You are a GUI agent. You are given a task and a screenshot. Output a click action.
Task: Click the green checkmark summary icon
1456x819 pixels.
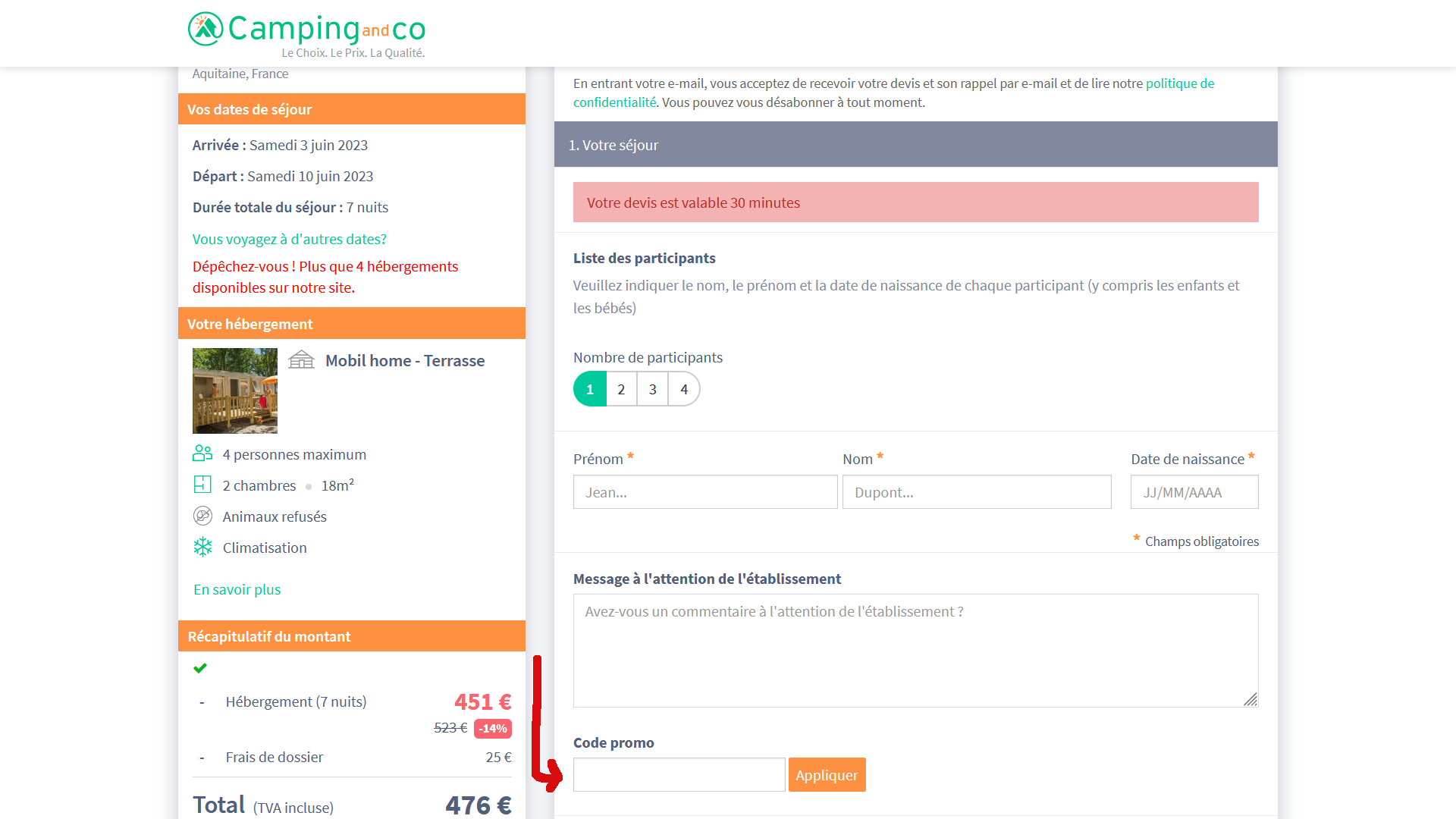point(200,667)
